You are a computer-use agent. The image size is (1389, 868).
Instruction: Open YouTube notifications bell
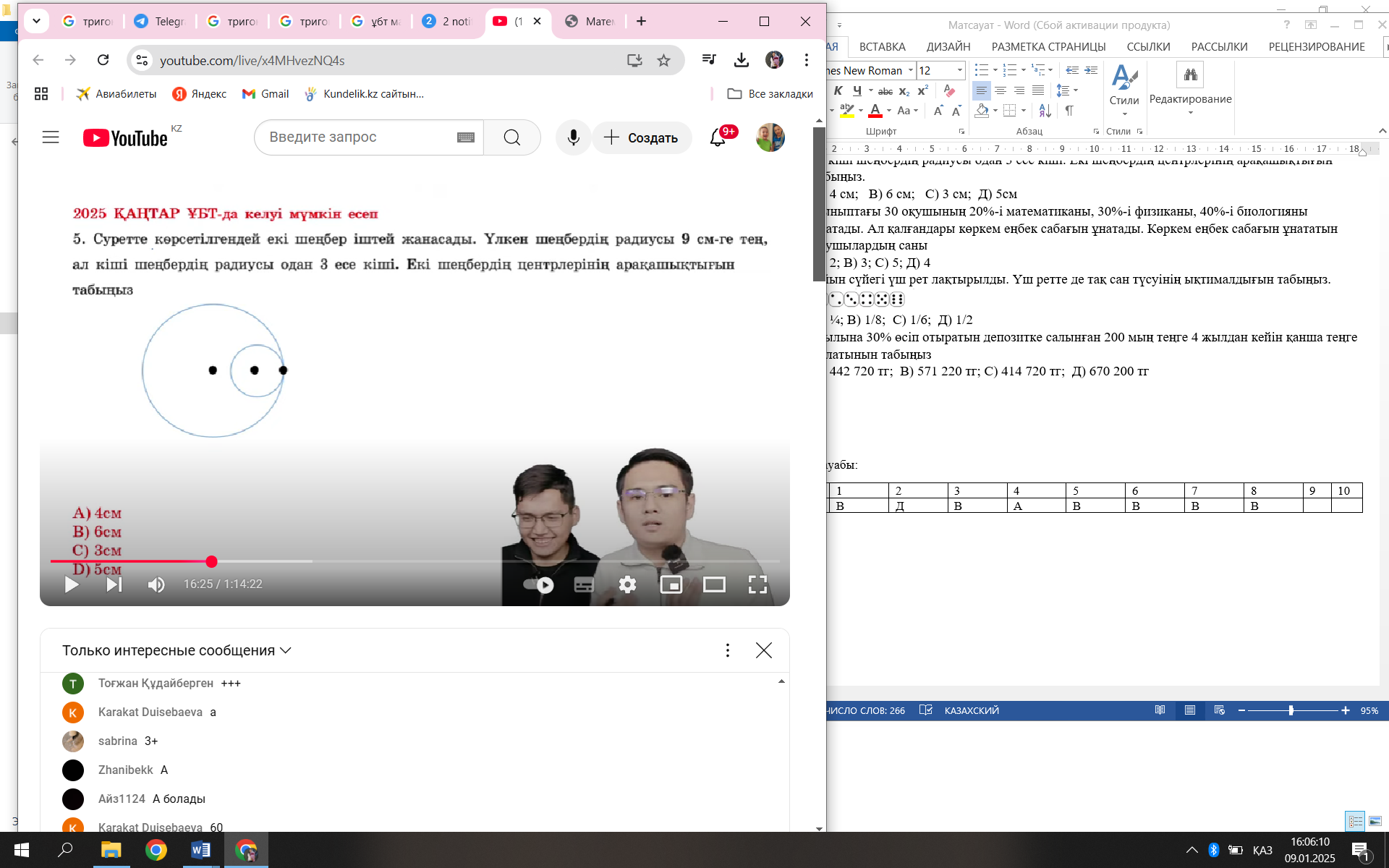pyautogui.click(x=718, y=137)
